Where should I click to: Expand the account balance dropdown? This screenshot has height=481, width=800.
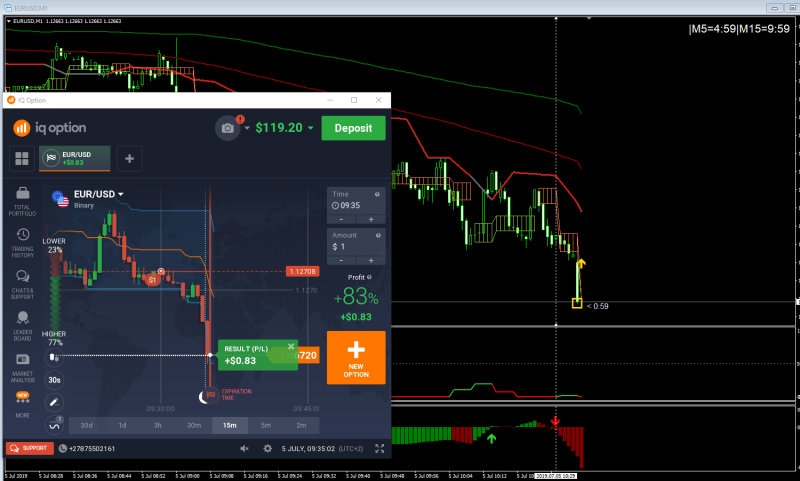click(x=310, y=128)
